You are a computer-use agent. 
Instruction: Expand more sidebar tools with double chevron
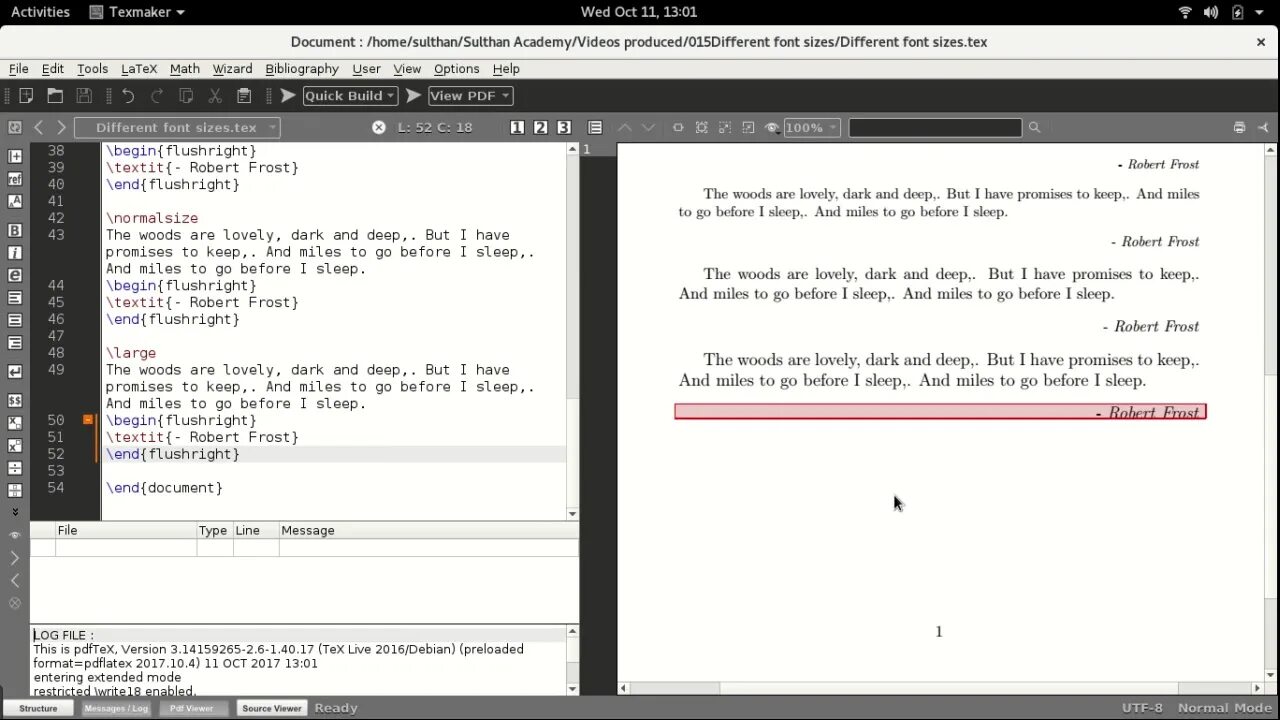point(15,512)
